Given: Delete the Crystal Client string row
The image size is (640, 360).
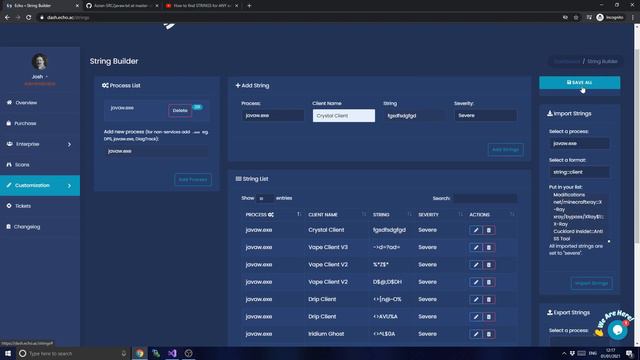Looking at the screenshot, I should 489,230.
